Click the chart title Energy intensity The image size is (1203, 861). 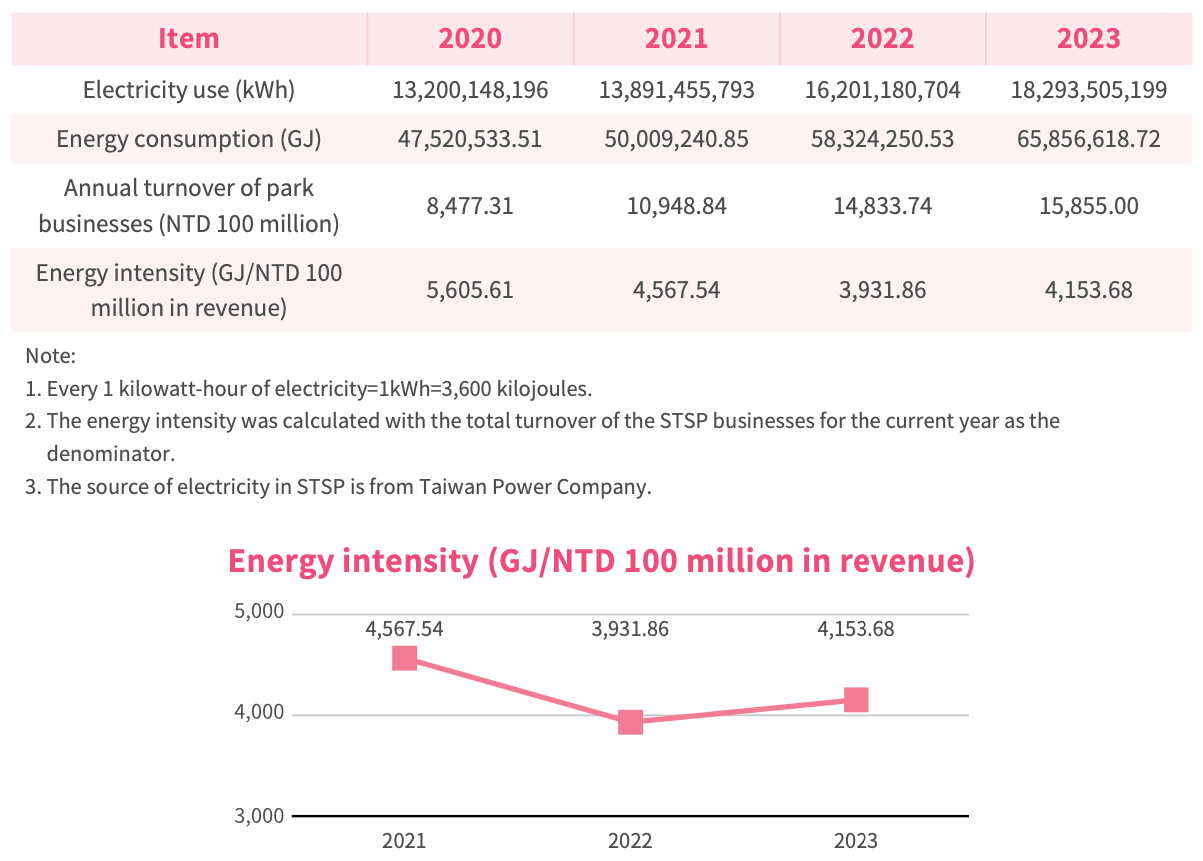(x=601, y=561)
